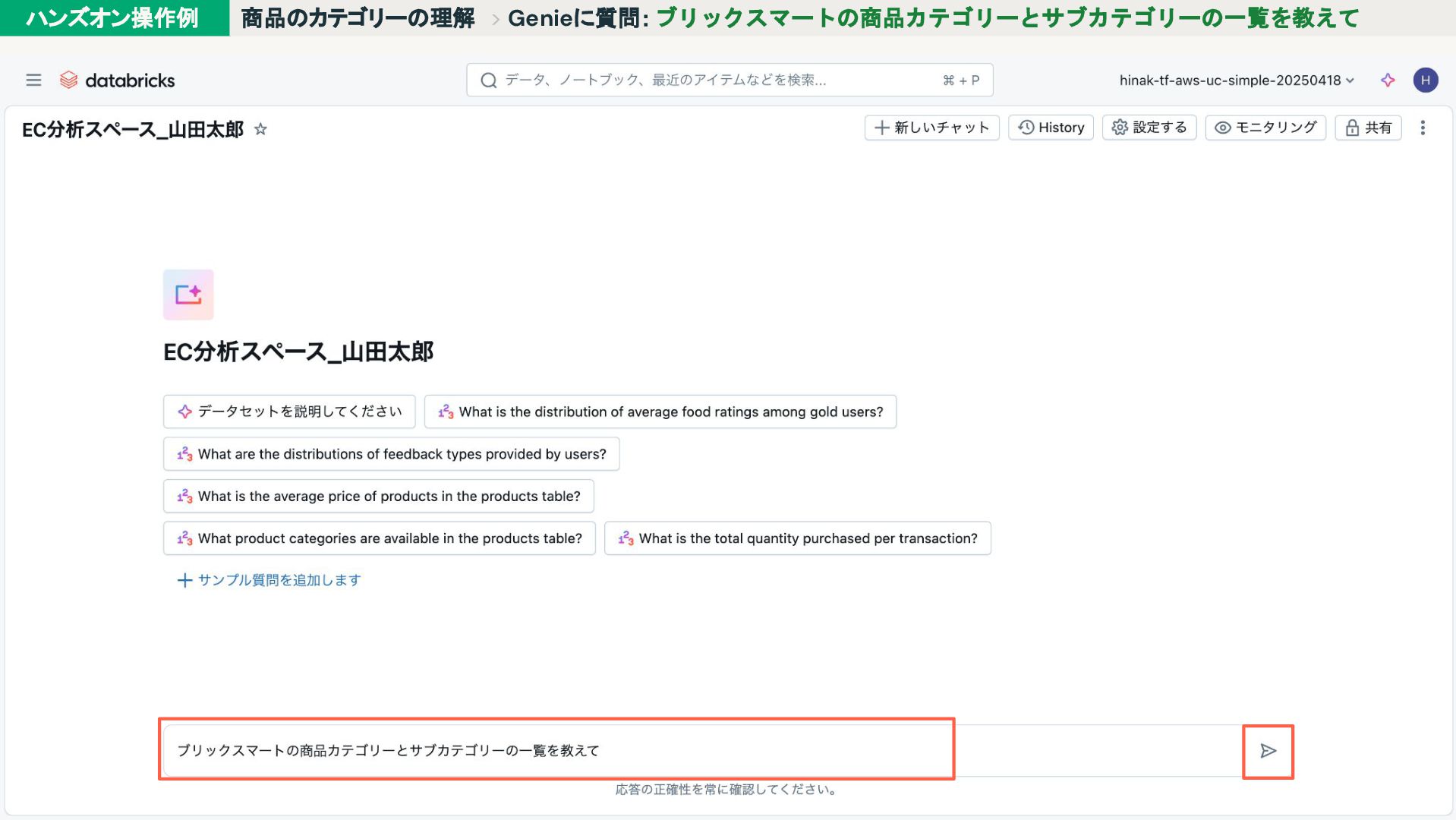Select the feedback types distribution question

(391, 454)
